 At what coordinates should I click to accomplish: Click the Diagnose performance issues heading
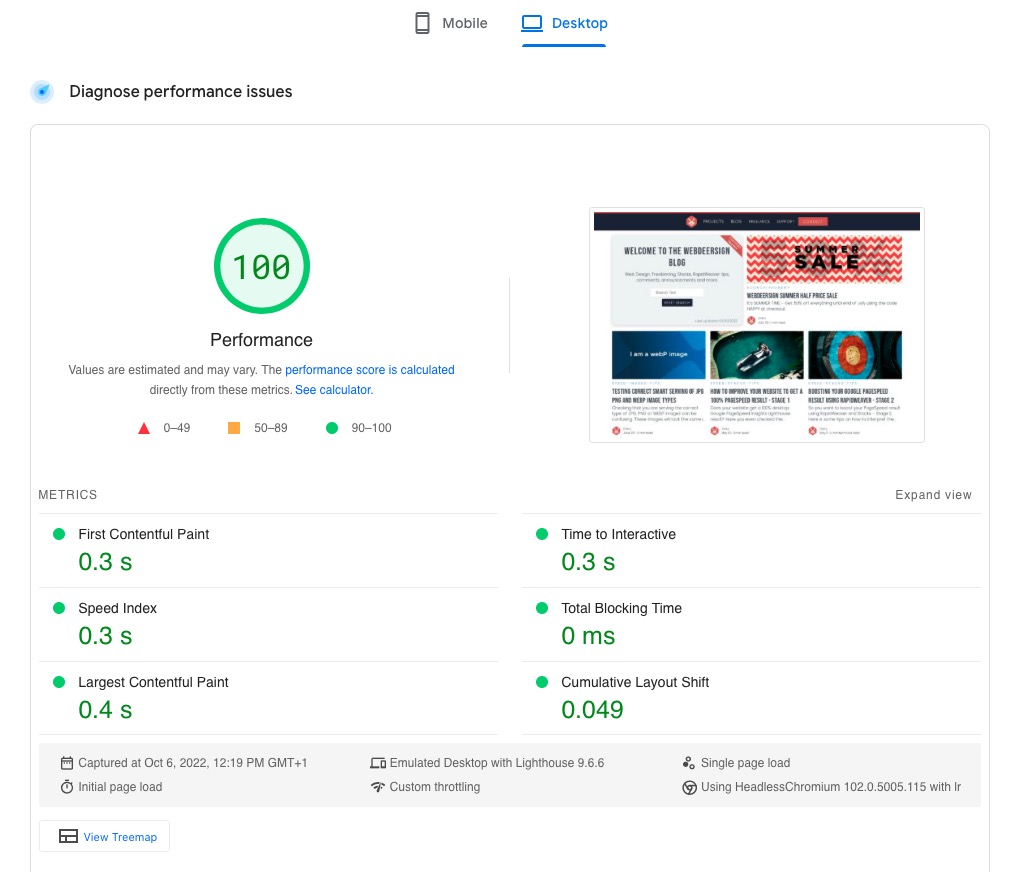coord(181,92)
